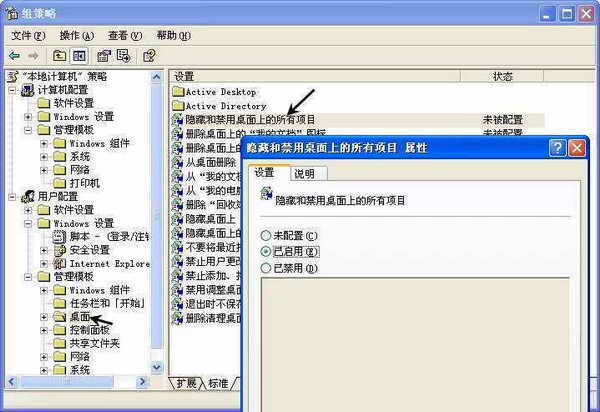The image size is (600, 412).
Task: Select the 用户配置 user icon
Action: click(27, 196)
